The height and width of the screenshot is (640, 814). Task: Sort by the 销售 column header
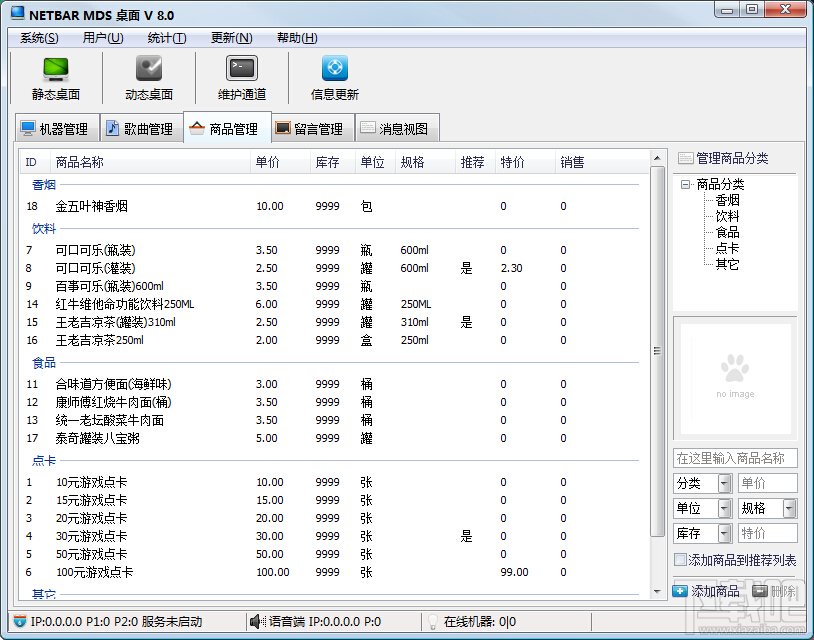(602, 162)
